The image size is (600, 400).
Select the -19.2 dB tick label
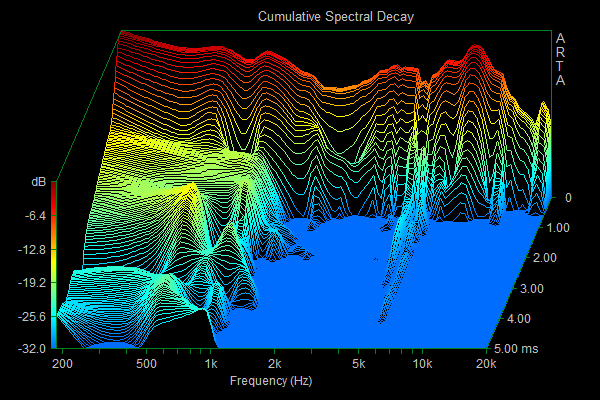[x=31, y=283]
